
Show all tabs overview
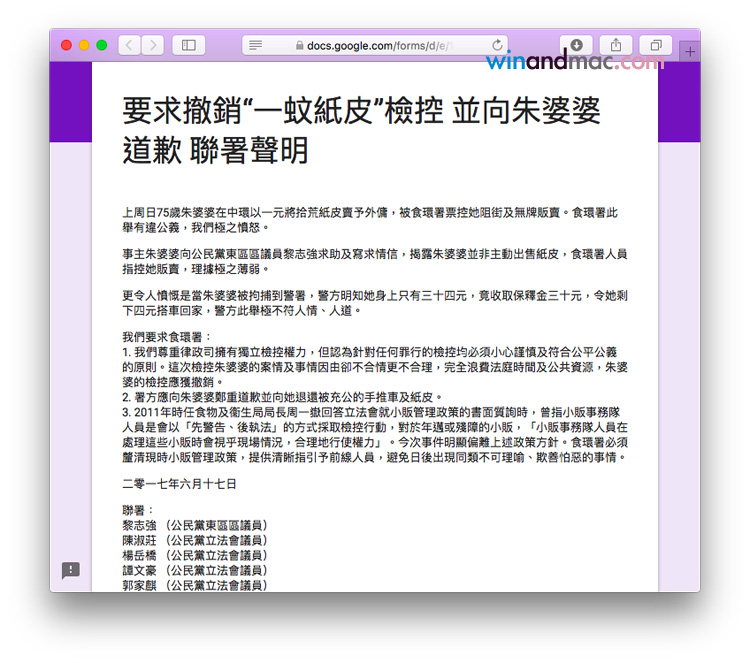pos(655,45)
